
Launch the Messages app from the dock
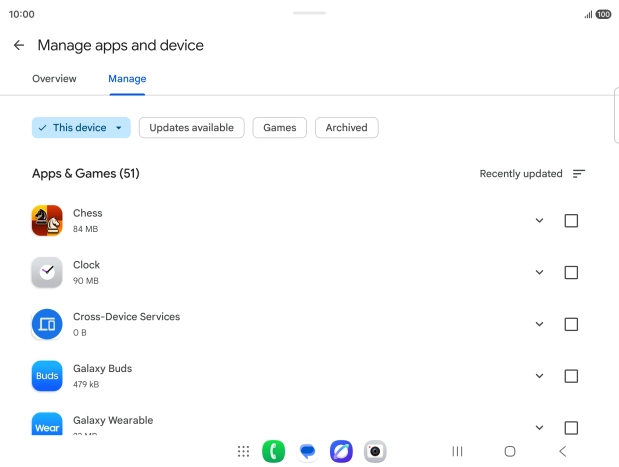307,451
